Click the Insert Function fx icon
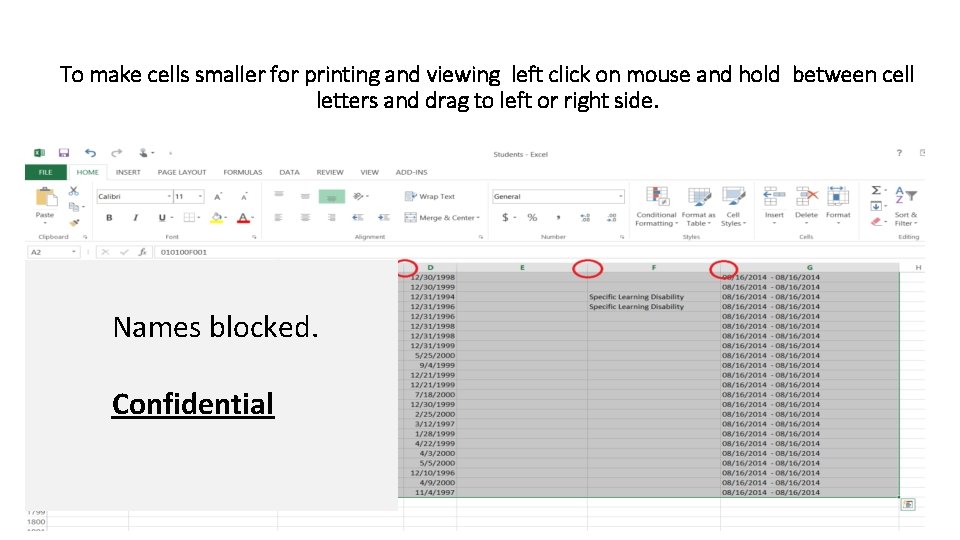 coord(143,252)
